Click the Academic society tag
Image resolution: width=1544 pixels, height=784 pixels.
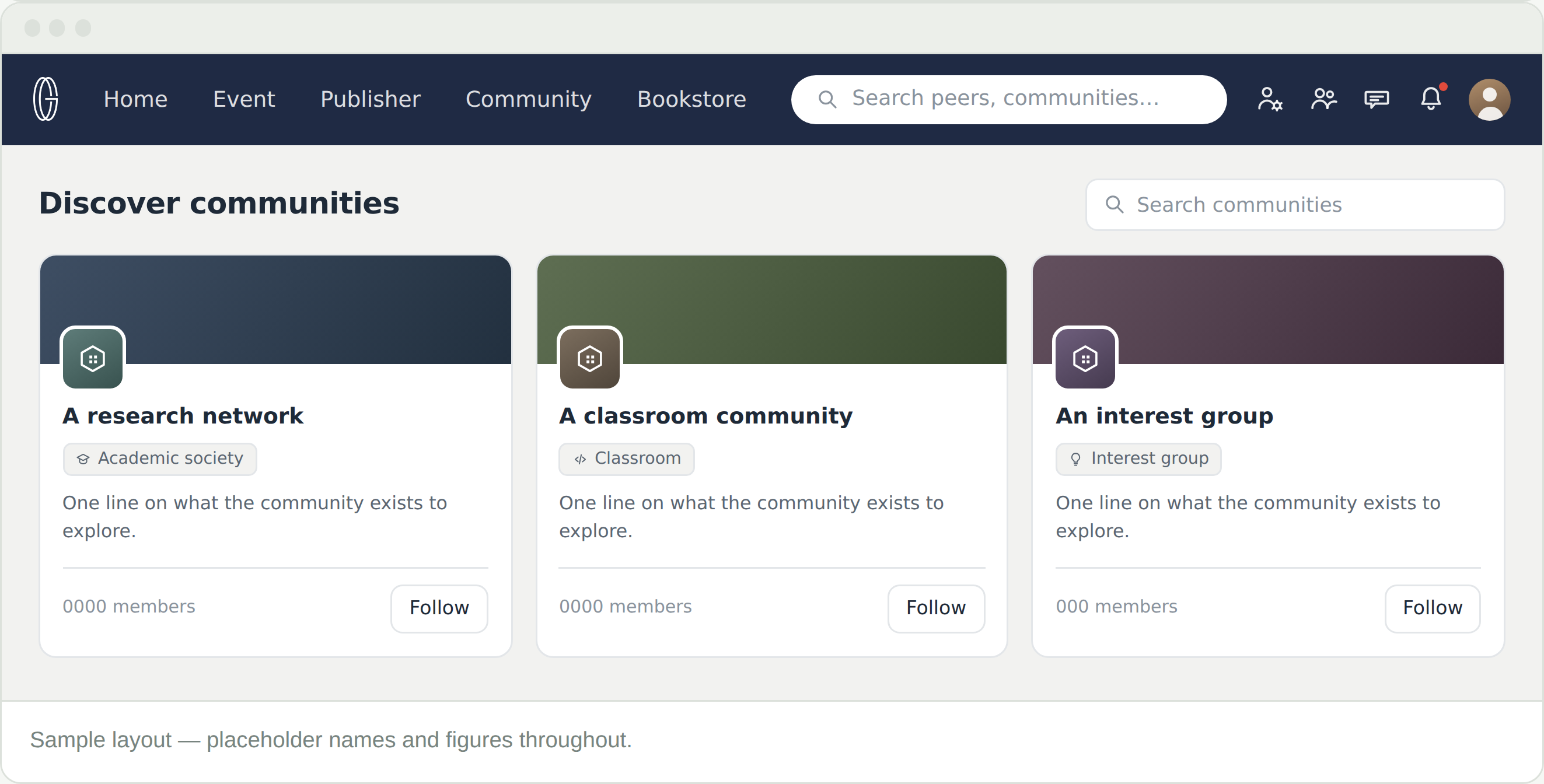pyautogui.click(x=160, y=459)
